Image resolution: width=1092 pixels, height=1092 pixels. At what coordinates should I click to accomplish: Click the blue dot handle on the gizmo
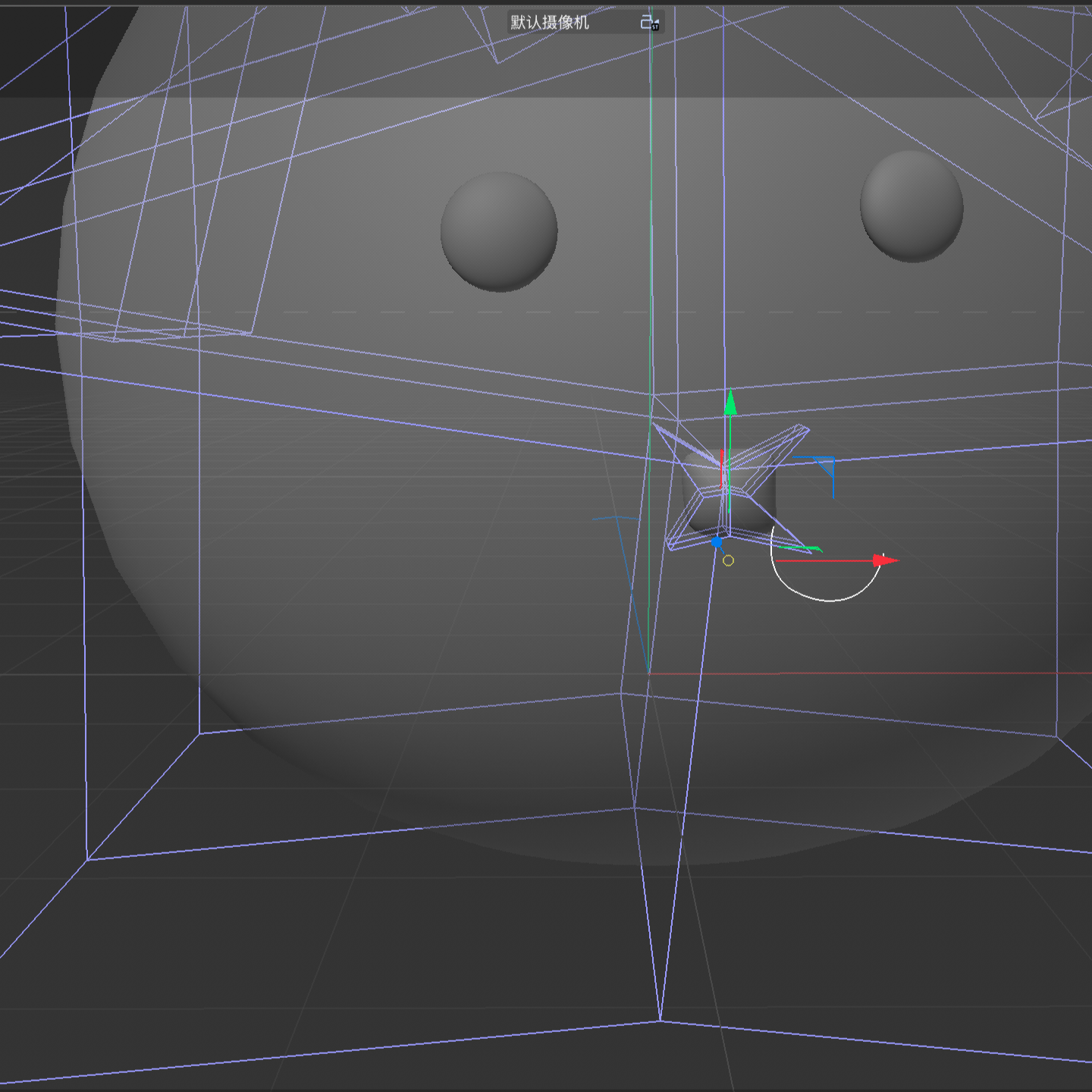coord(717,542)
